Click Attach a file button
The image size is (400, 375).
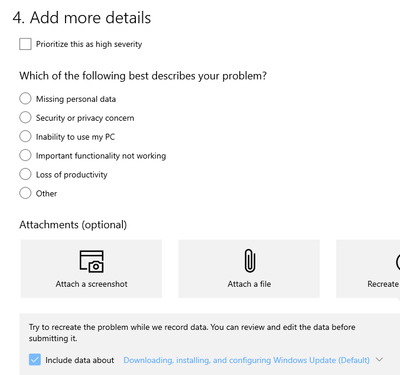pyautogui.click(x=249, y=269)
